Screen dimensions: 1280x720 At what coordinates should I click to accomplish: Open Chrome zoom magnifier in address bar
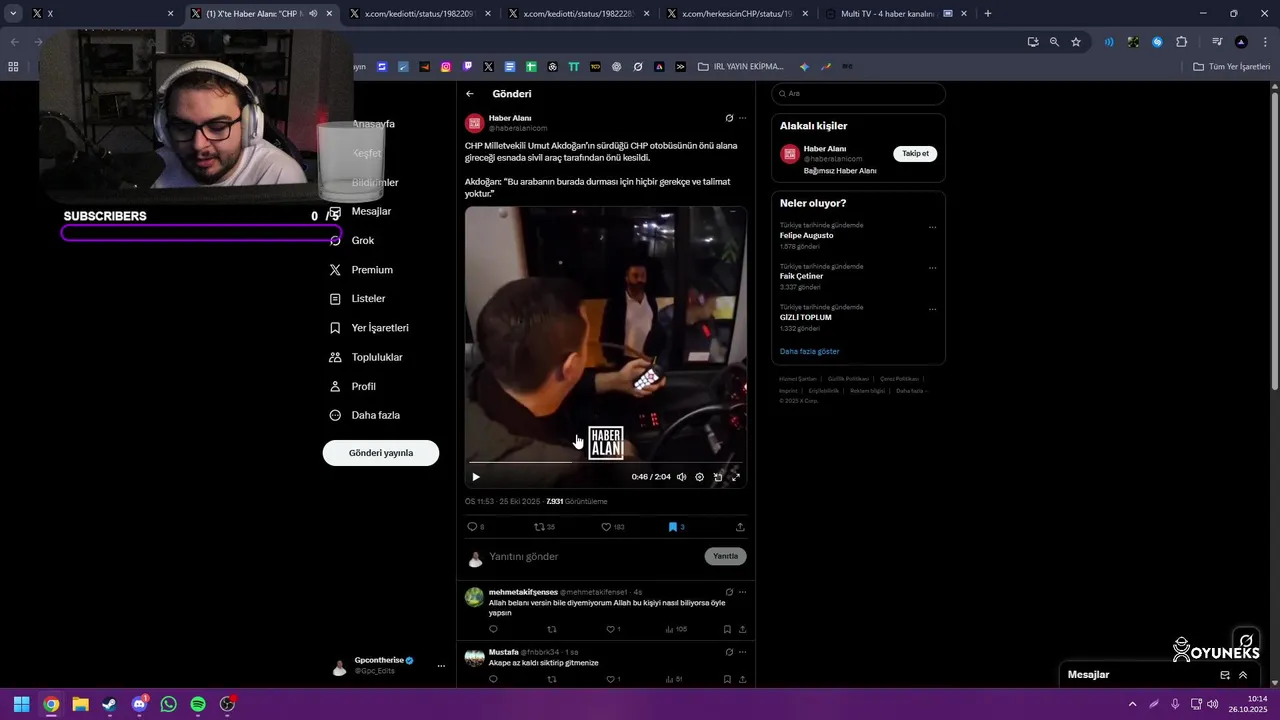click(x=1054, y=42)
